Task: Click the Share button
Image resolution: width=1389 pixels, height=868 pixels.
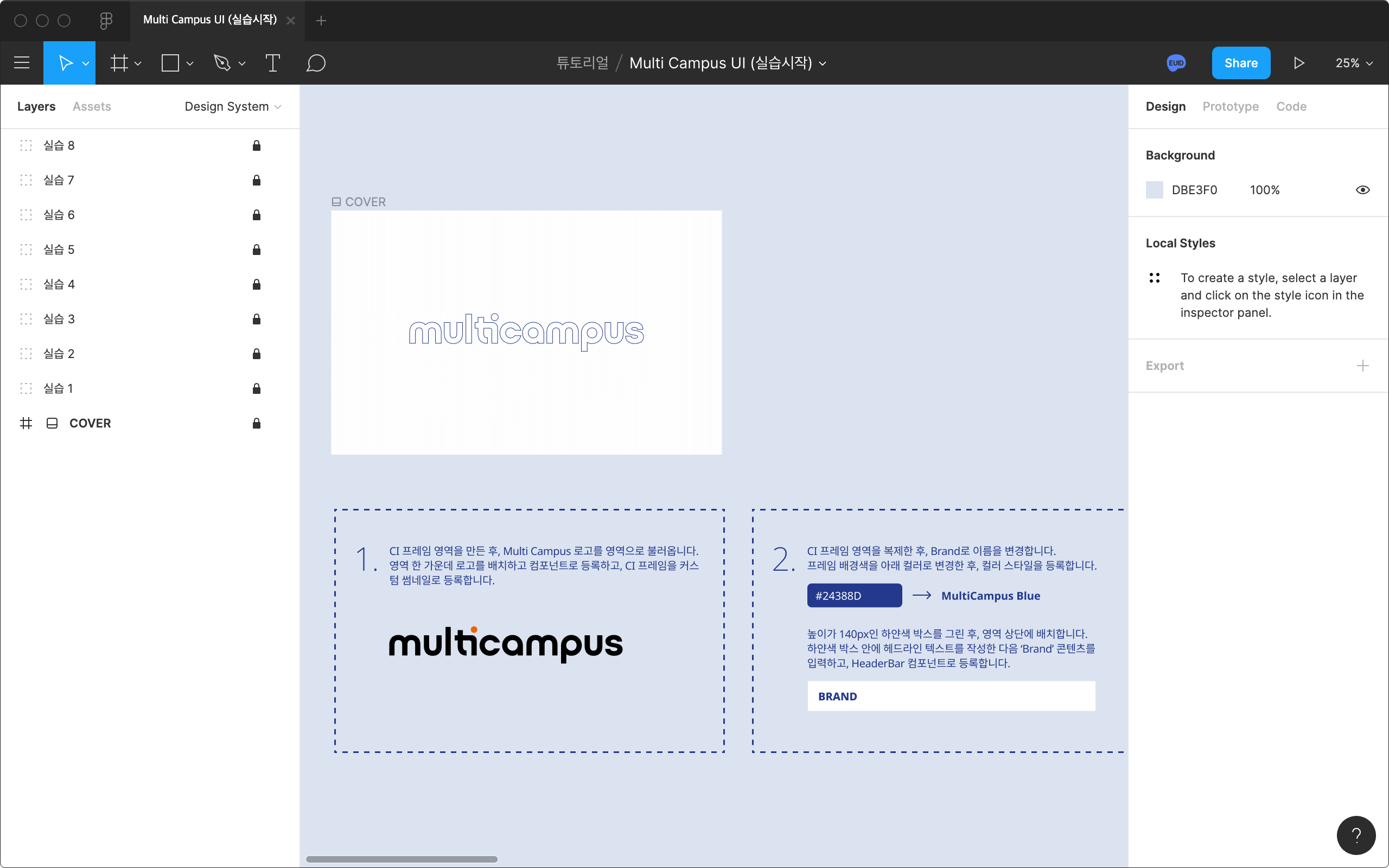Action: 1240,62
